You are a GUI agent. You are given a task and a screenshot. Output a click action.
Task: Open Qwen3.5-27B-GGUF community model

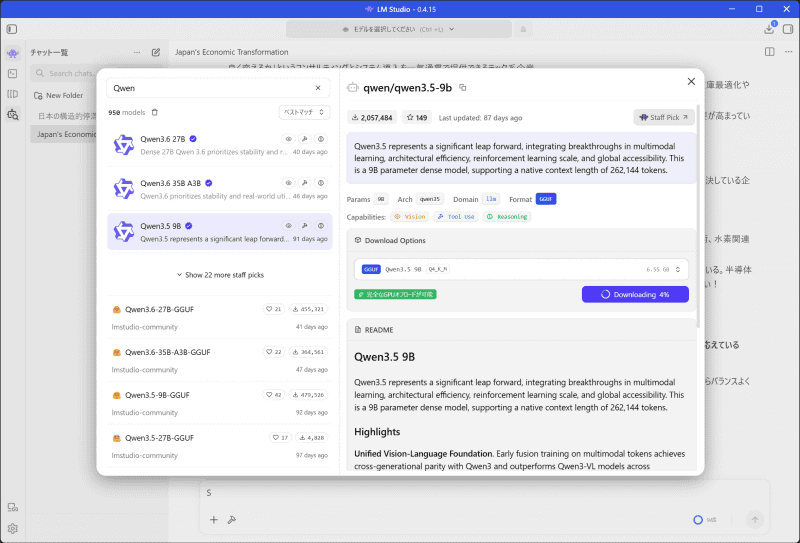tap(220, 446)
